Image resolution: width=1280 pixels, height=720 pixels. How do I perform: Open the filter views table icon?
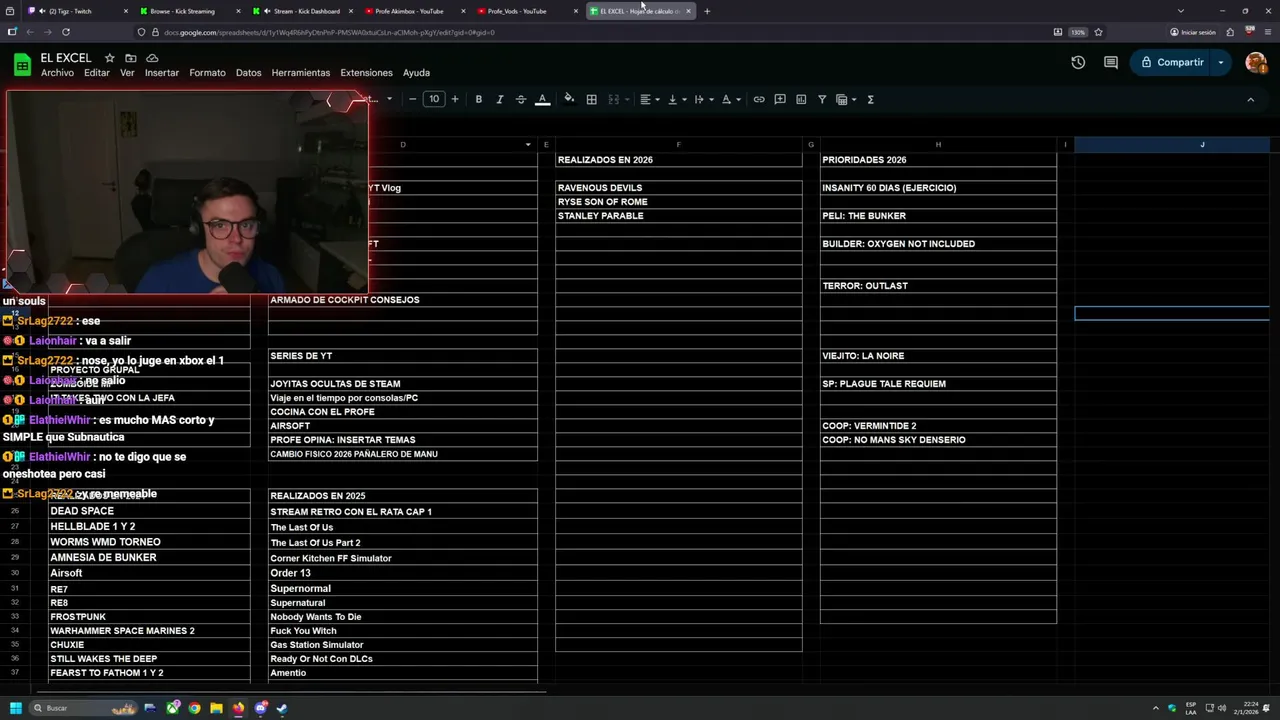coord(842,99)
